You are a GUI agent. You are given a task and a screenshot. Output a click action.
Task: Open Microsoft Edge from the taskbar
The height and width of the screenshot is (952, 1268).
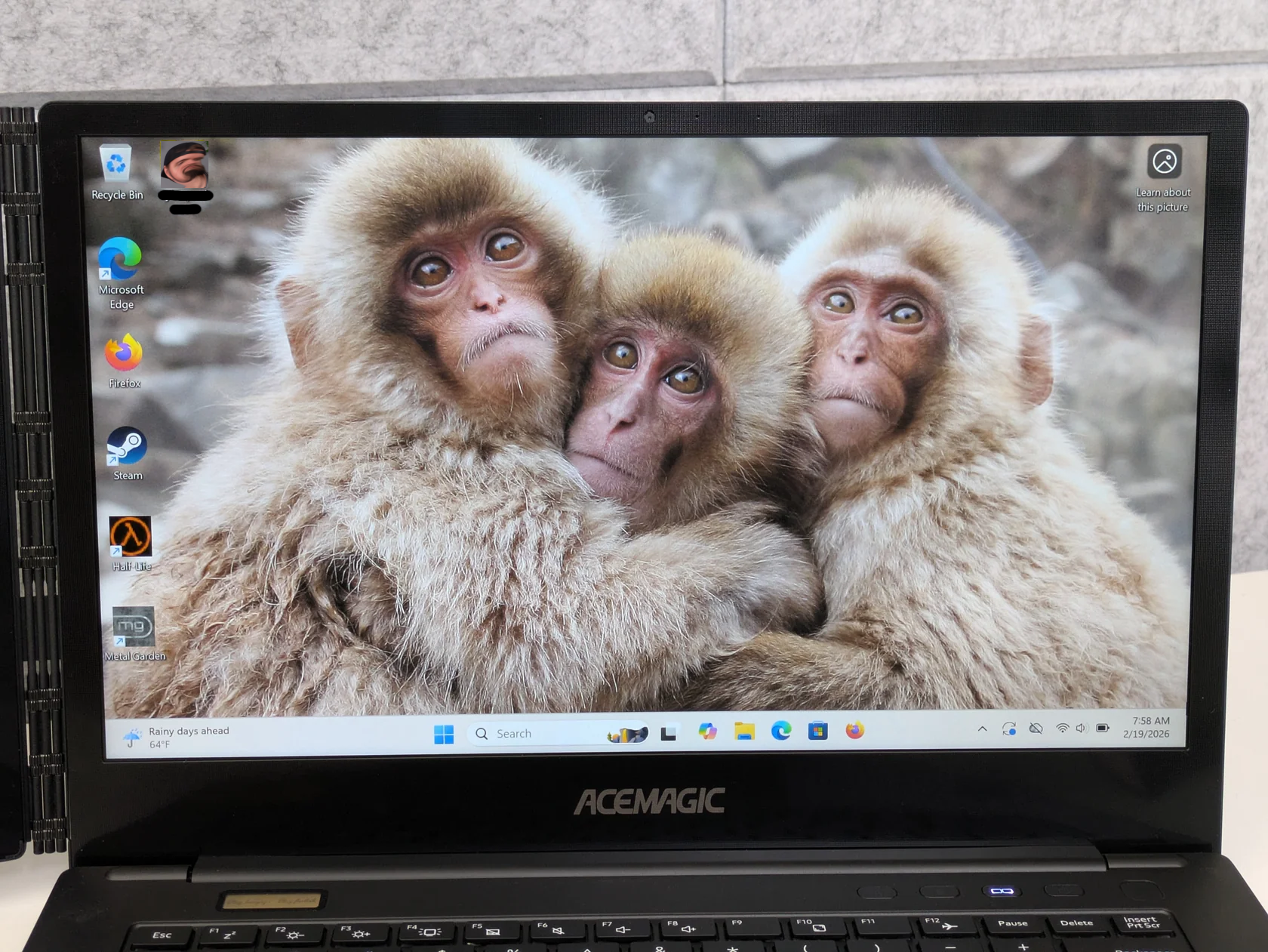(x=781, y=731)
